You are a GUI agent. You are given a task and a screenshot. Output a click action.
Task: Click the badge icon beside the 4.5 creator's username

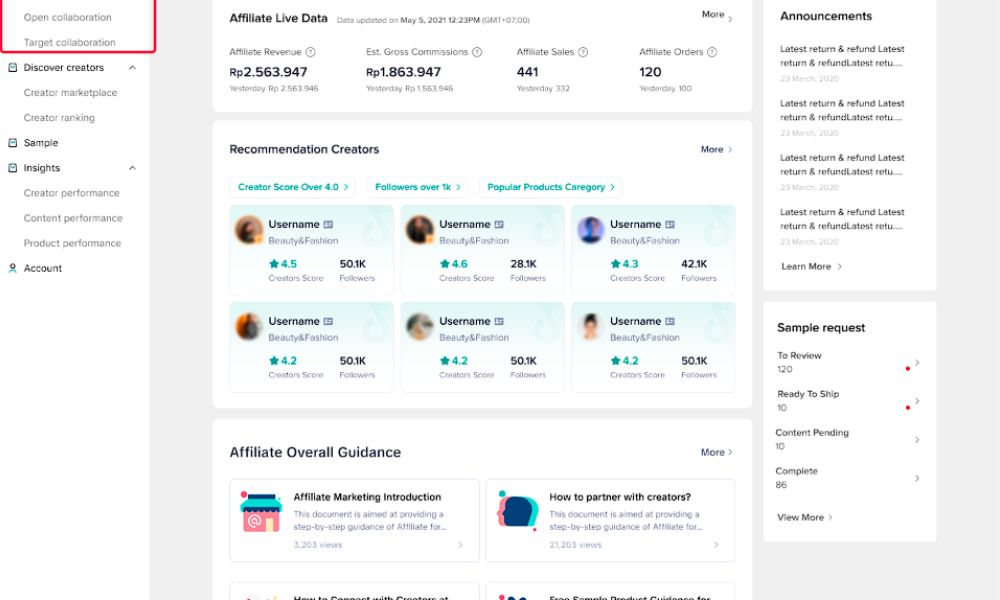(328, 224)
